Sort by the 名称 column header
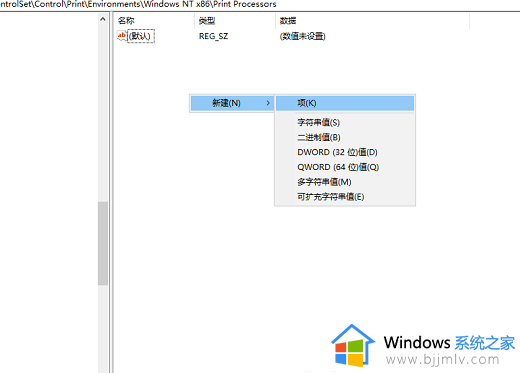 (154, 21)
